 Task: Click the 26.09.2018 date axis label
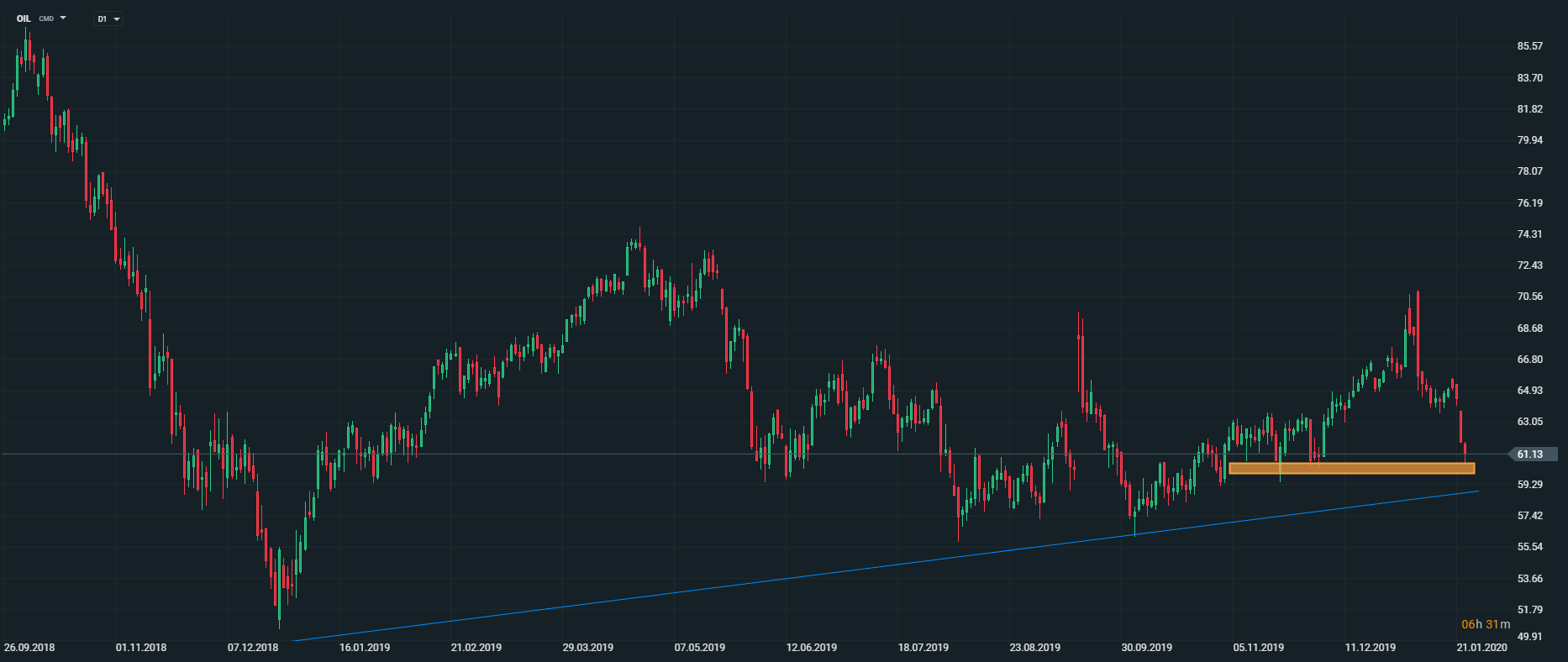pyautogui.click(x=29, y=648)
